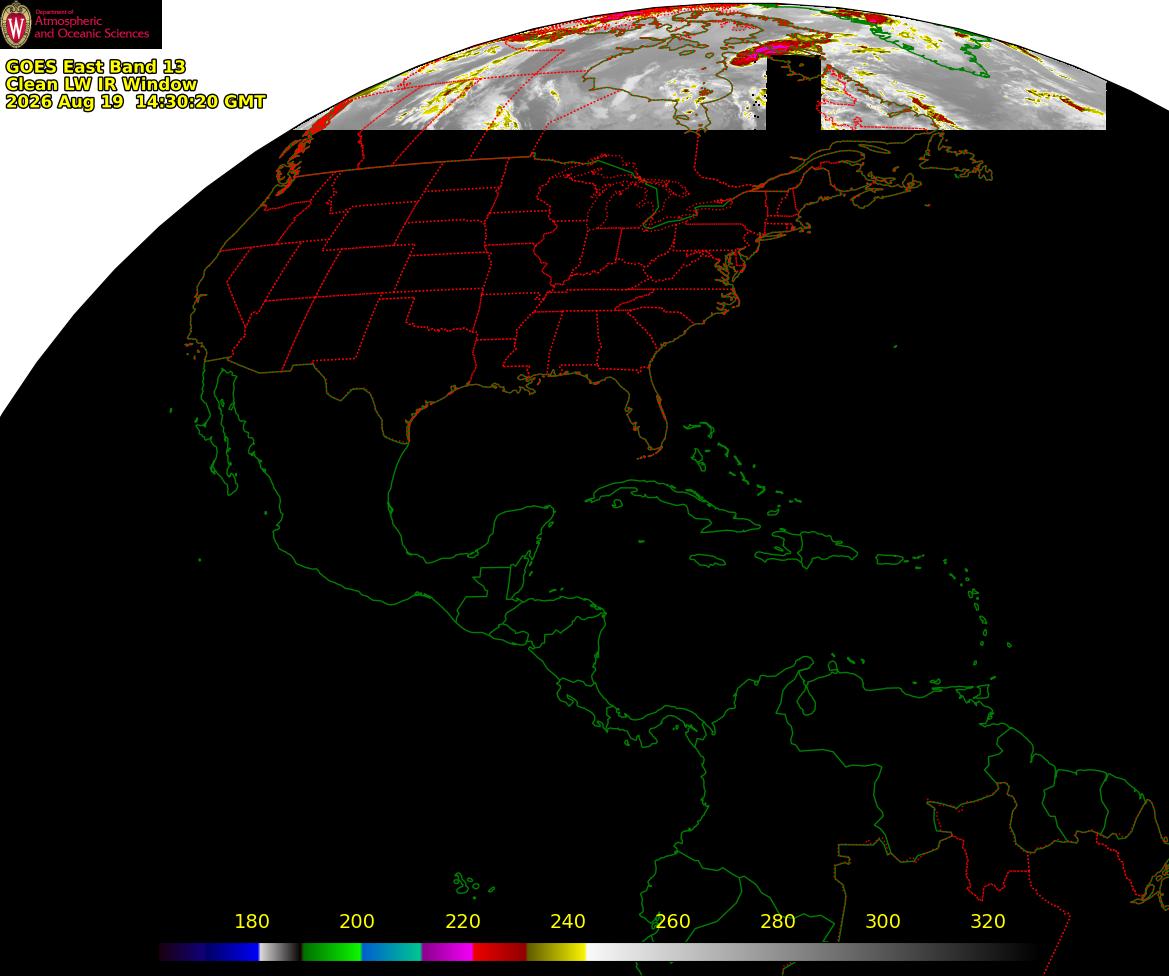Click the yellow segment of the color bar
Screen dimensions: 1169x976
(x=556, y=952)
